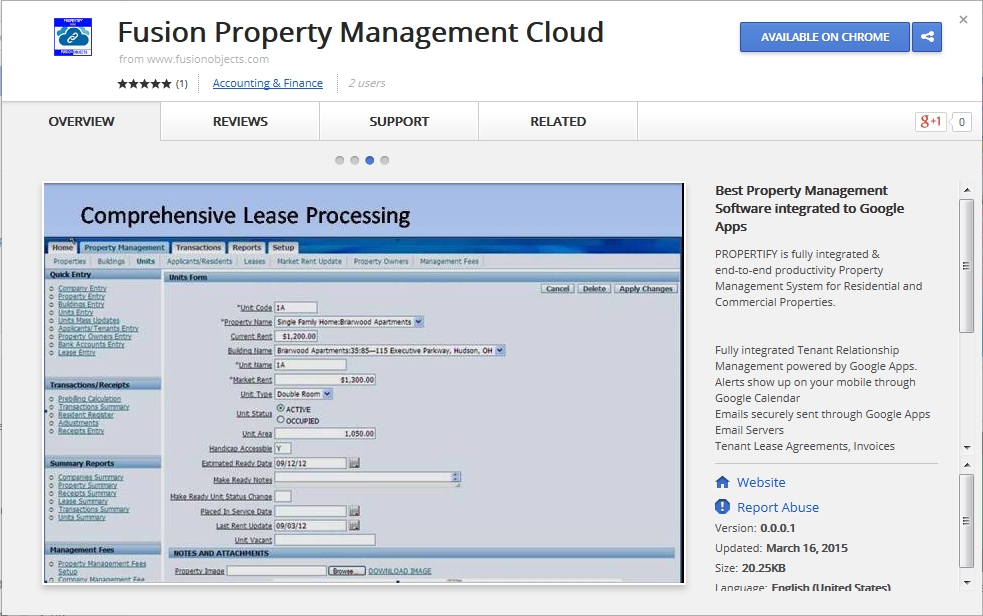The width and height of the screenshot is (983, 616).
Task: Click the Google +1 button
Action: [930, 122]
